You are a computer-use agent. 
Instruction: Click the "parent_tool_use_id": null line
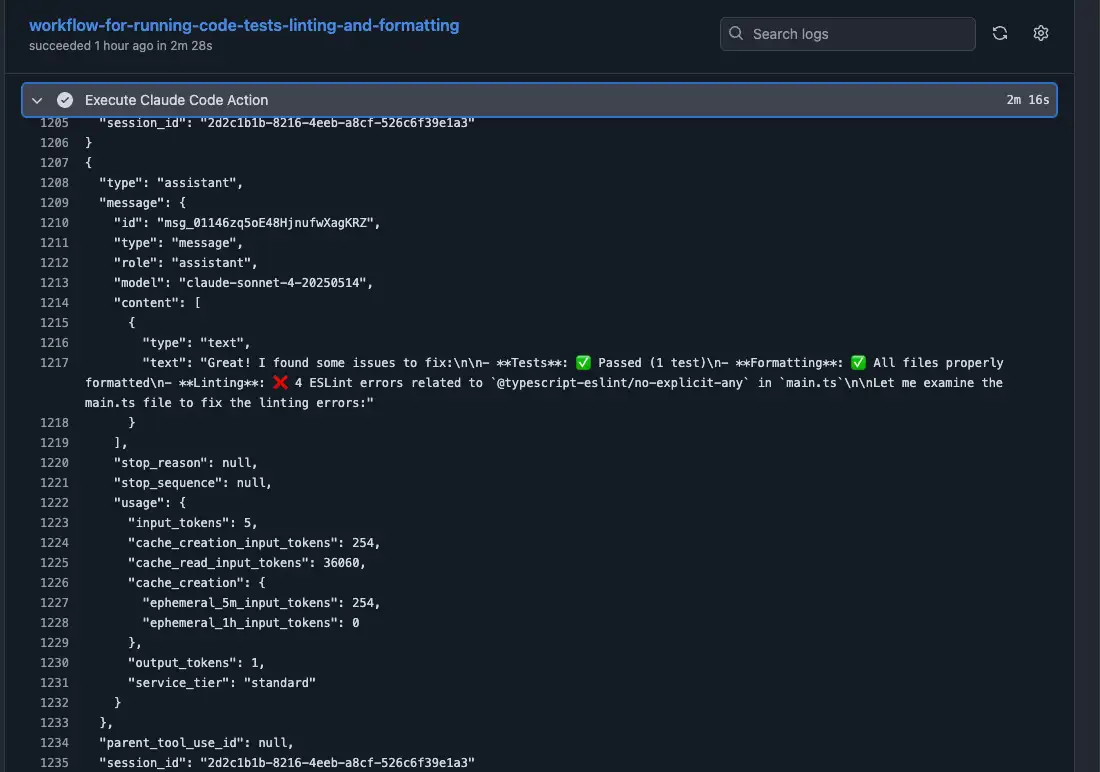click(x=196, y=743)
